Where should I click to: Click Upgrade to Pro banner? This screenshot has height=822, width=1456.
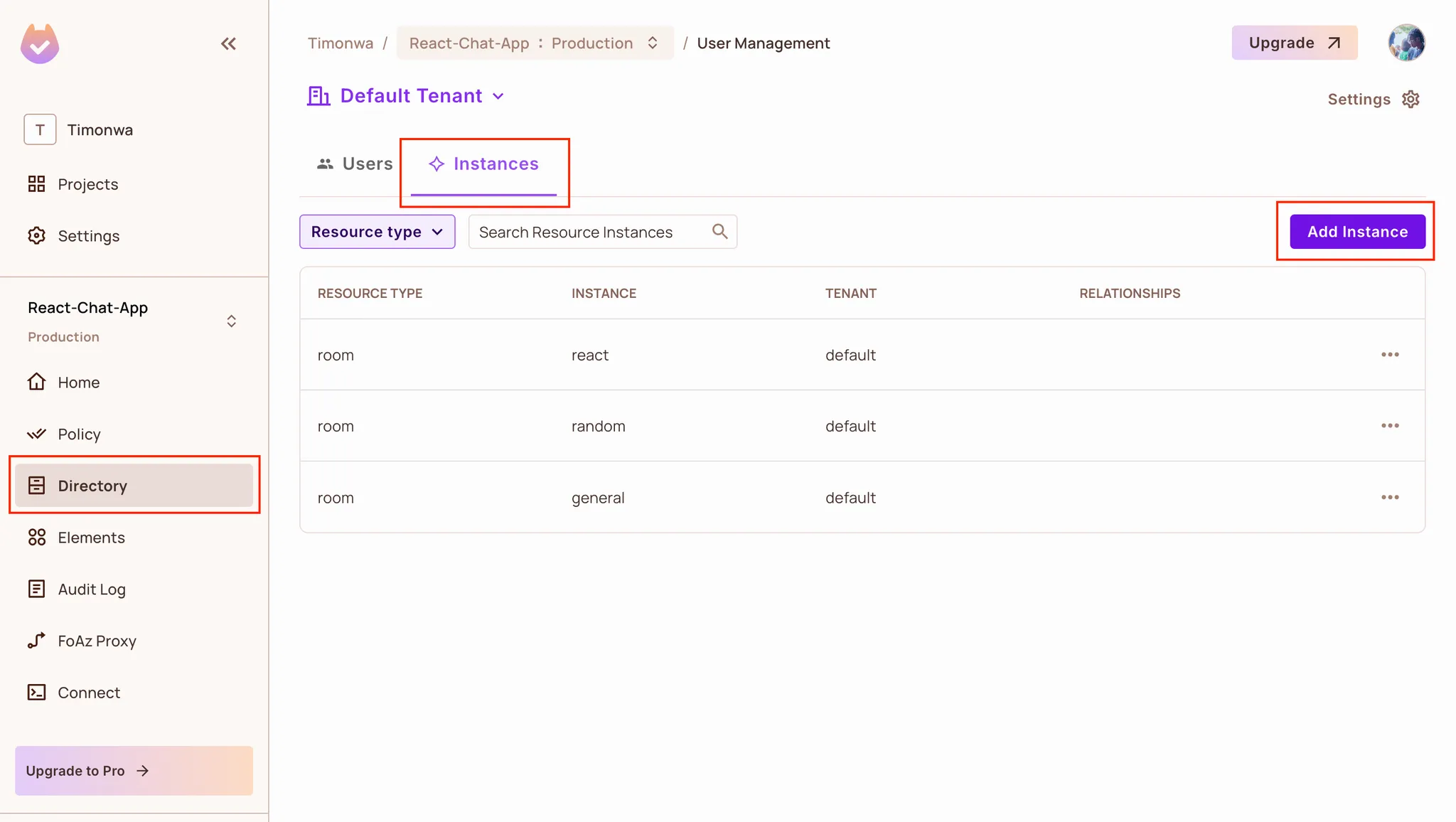[x=134, y=771]
